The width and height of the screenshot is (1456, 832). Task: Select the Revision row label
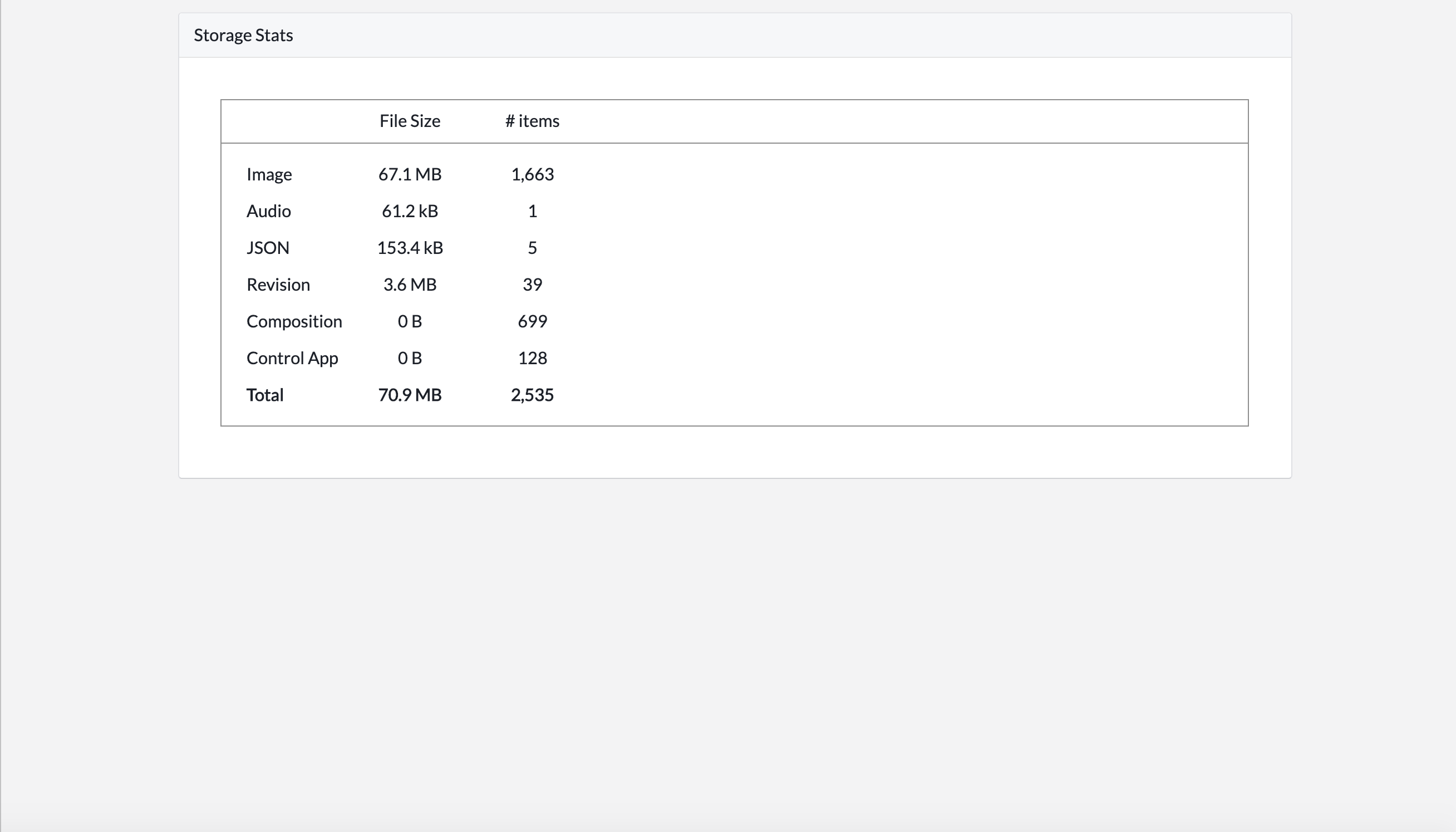pyautogui.click(x=278, y=285)
